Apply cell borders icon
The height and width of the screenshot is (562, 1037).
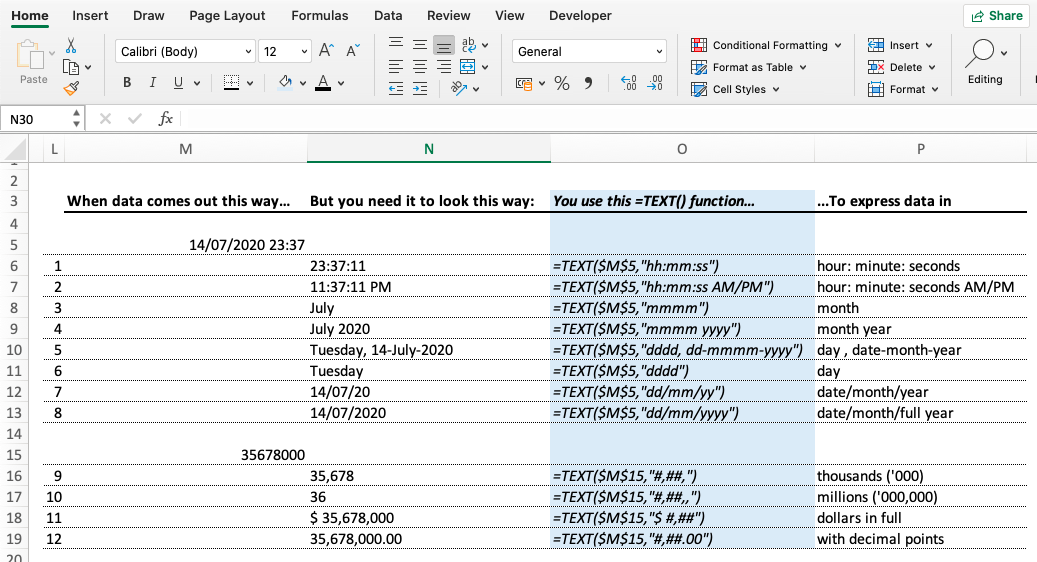pyautogui.click(x=231, y=83)
